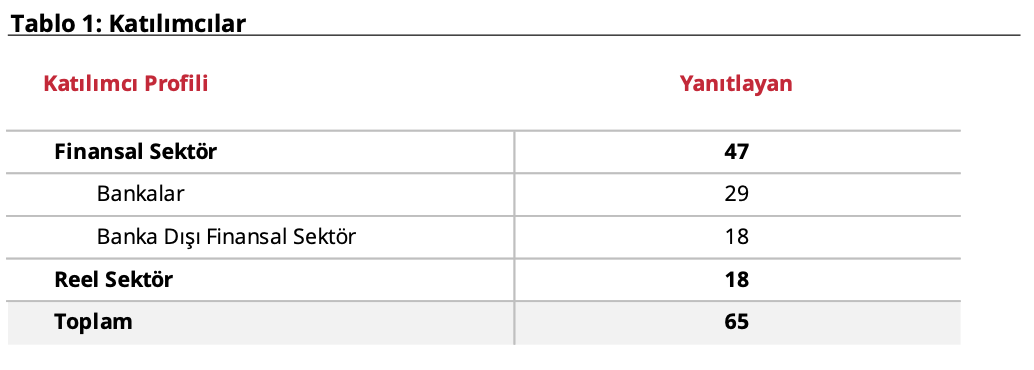Click the word 'Tablo' in the title
Image resolution: width=1034 pixels, height=370 pixels.
39,24
